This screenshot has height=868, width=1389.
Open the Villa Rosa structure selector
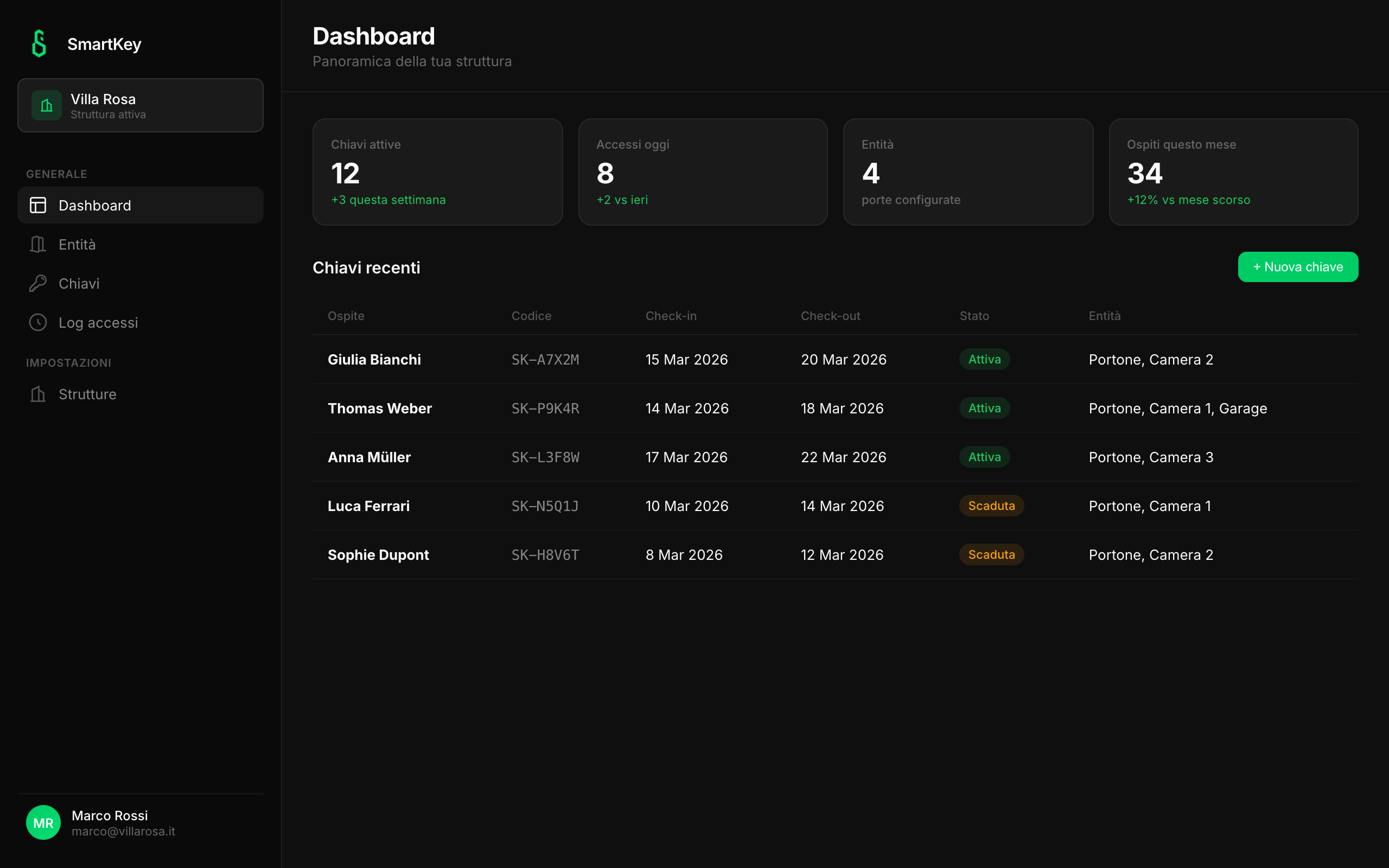pos(141,106)
